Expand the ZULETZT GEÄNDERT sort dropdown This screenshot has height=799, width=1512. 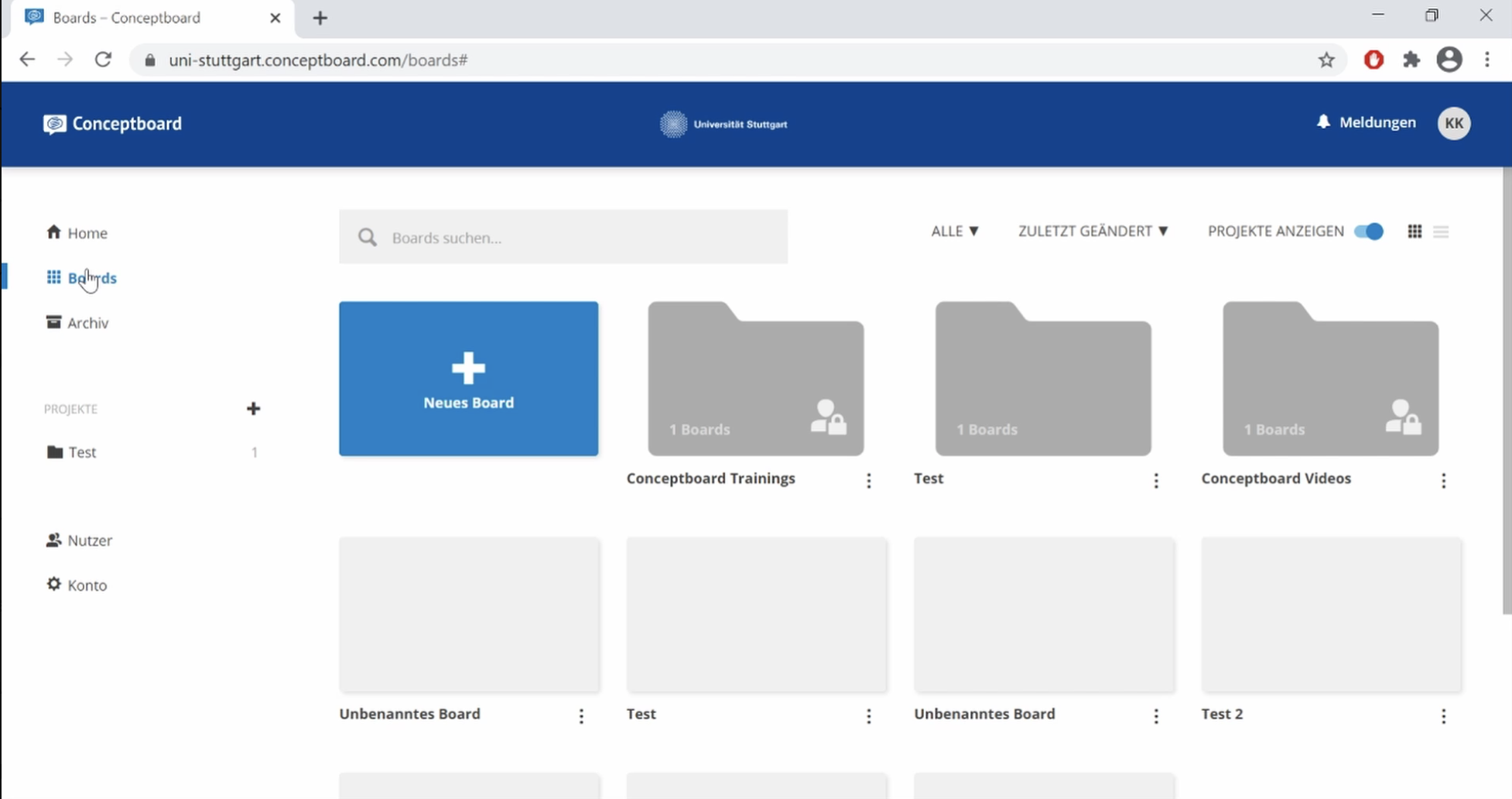click(1093, 231)
